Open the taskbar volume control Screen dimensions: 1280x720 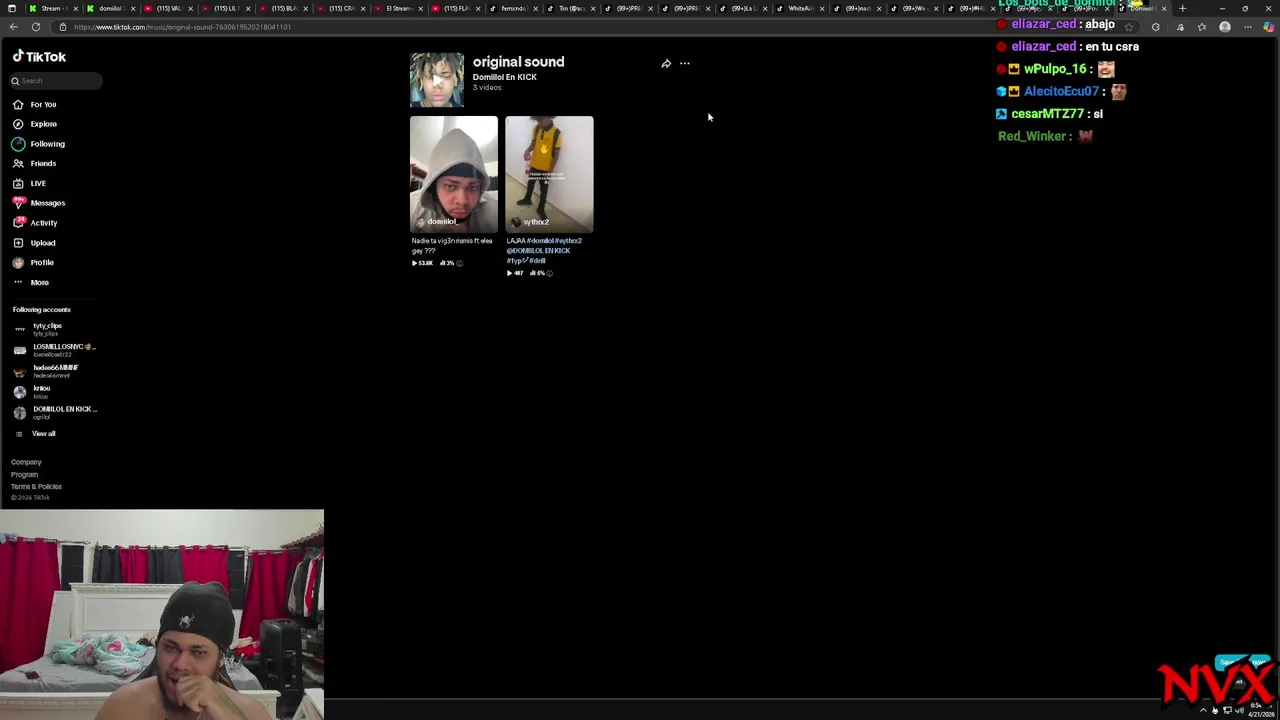pos(1239,710)
